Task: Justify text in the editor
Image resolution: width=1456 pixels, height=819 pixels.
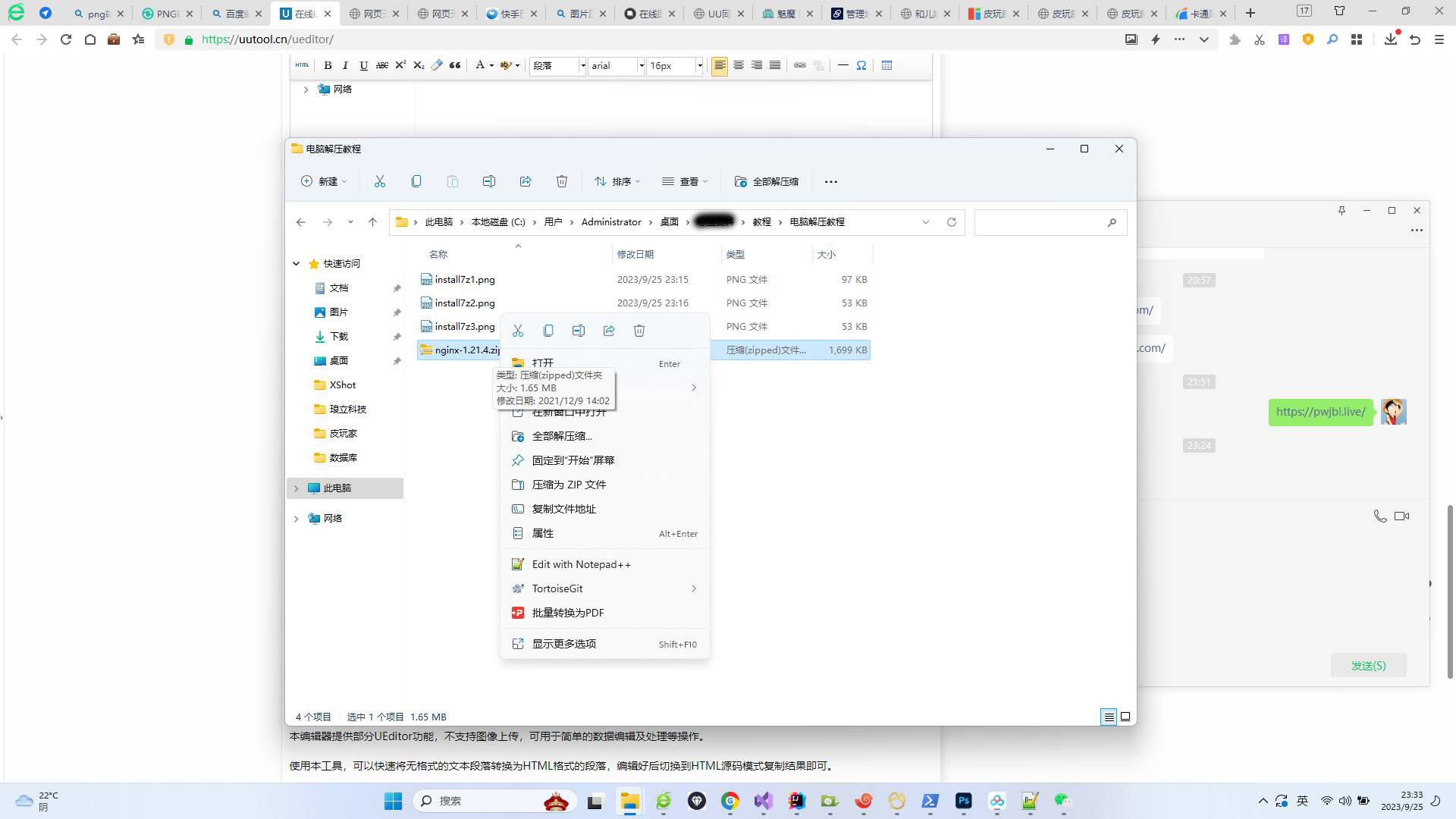Action: [x=774, y=66]
